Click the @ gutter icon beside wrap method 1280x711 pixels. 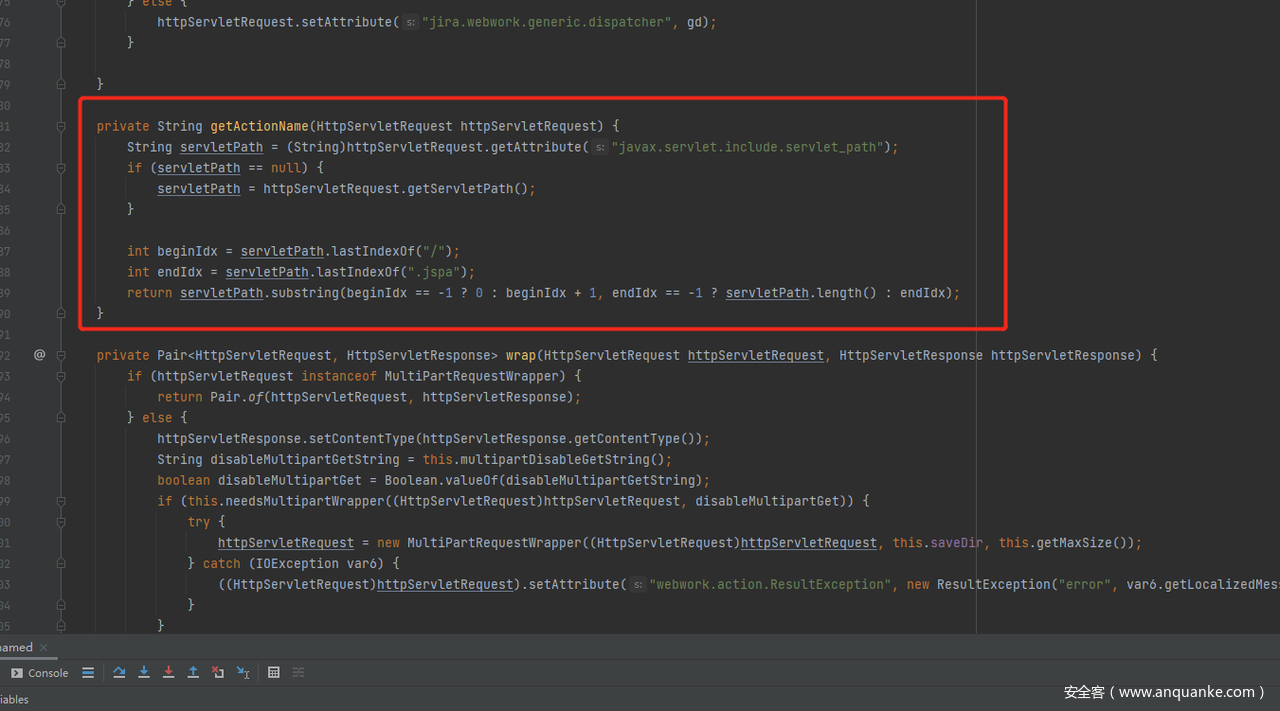click(x=39, y=355)
